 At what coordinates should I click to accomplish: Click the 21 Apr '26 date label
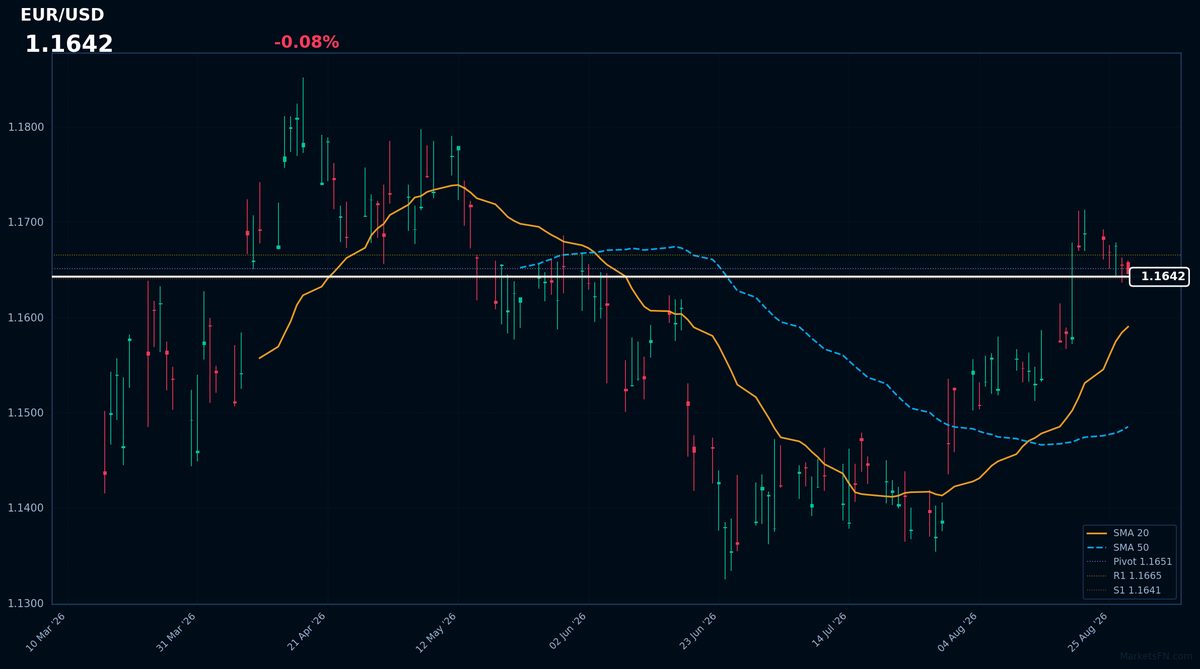(x=307, y=632)
